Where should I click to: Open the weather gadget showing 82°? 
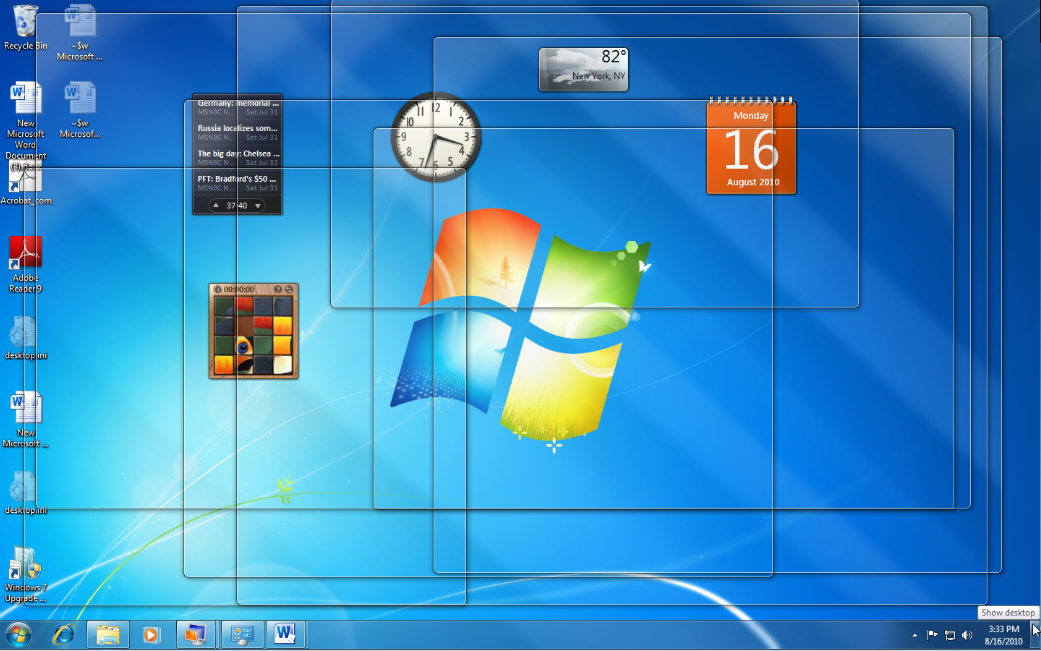tap(584, 69)
